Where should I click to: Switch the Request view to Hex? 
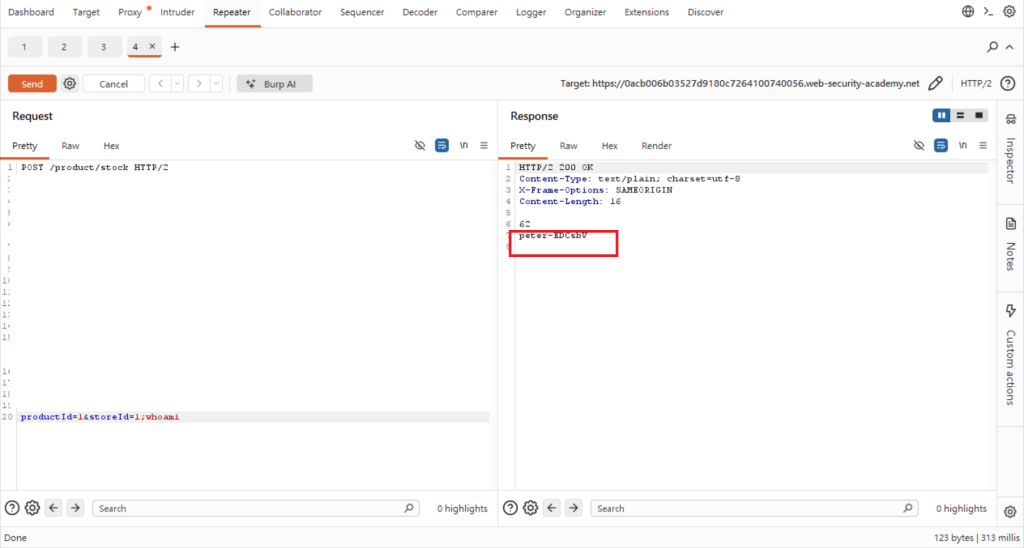pos(112,146)
